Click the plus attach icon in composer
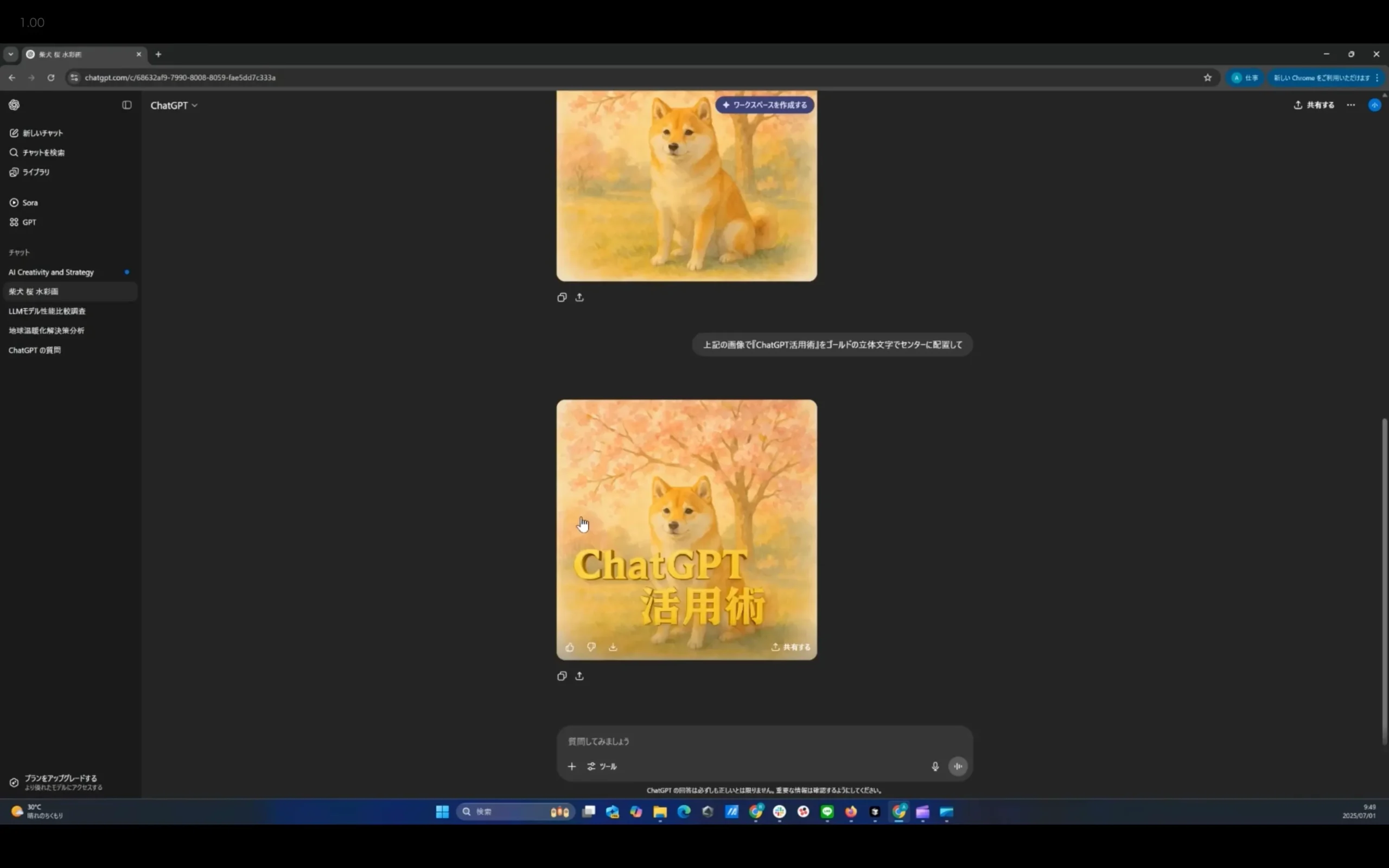This screenshot has height=868, width=1389. 572,767
